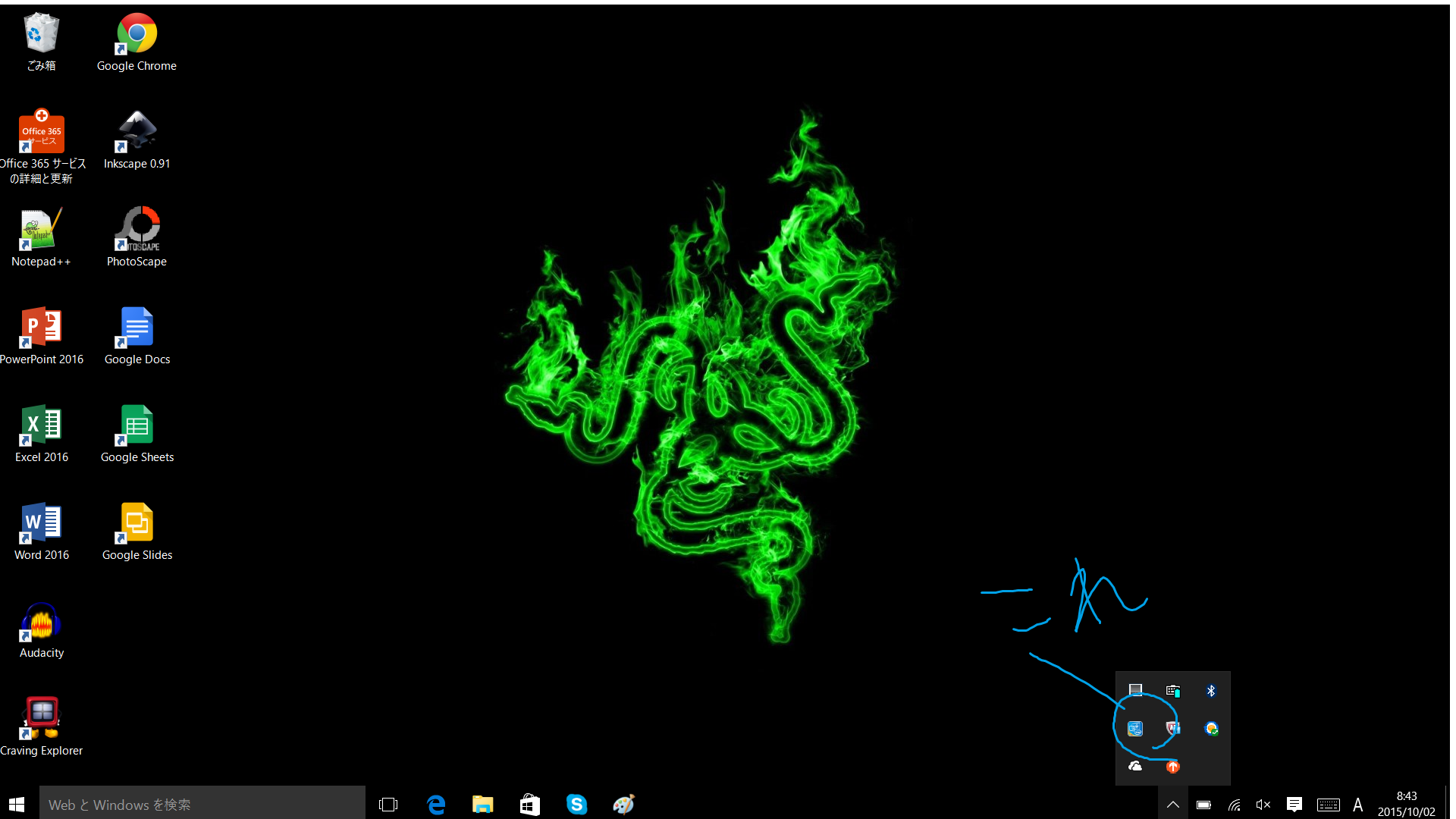The width and height of the screenshot is (1456, 819).
Task: Click the orange up-arrow icon in overflow
Action: click(x=1173, y=766)
